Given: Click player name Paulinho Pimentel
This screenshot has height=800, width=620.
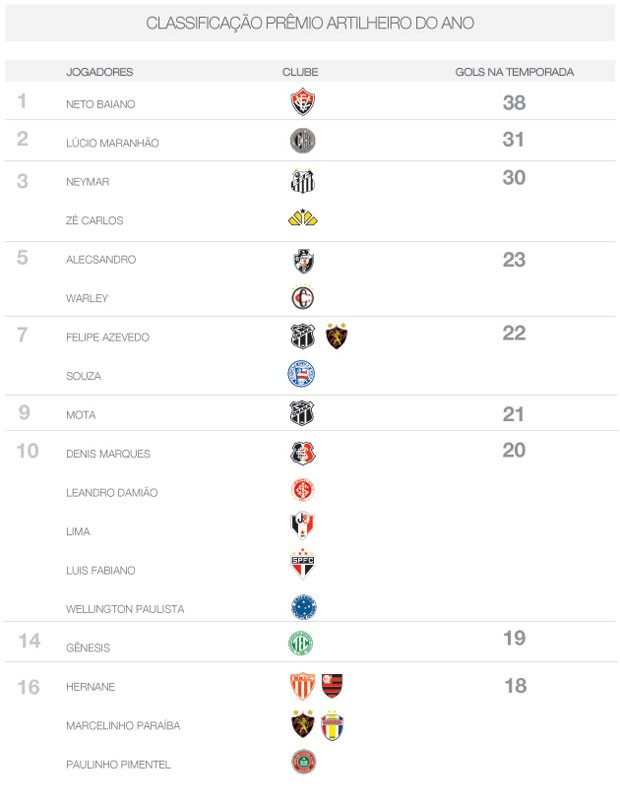Looking at the screenshot, I should pyautogui.click(x=118, y=764).
